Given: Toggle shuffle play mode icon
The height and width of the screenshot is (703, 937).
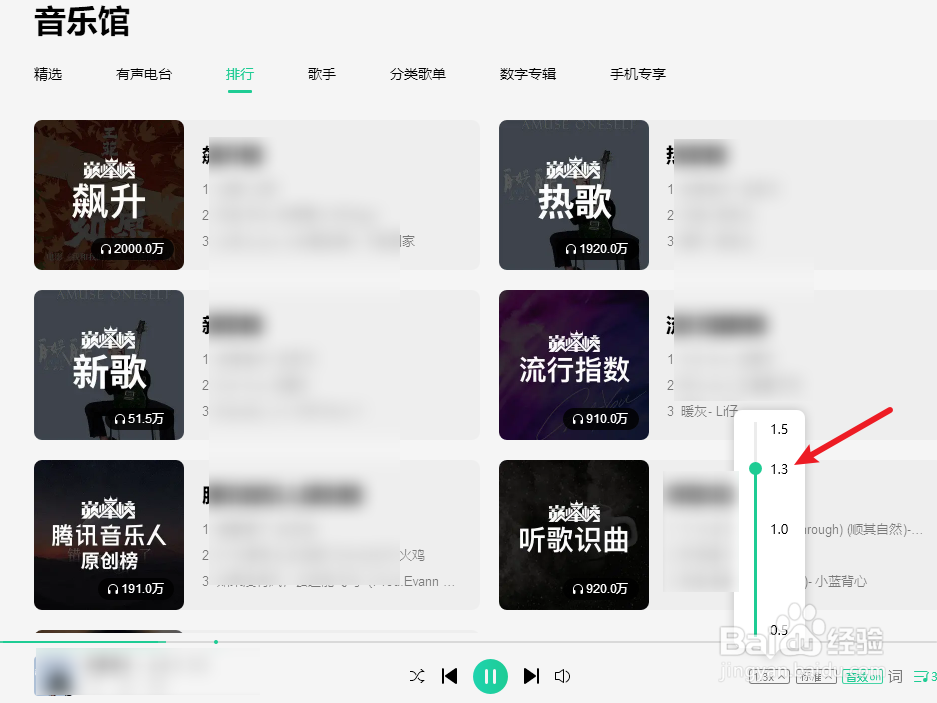Looking at the screenshot, I should coord(417,676).
